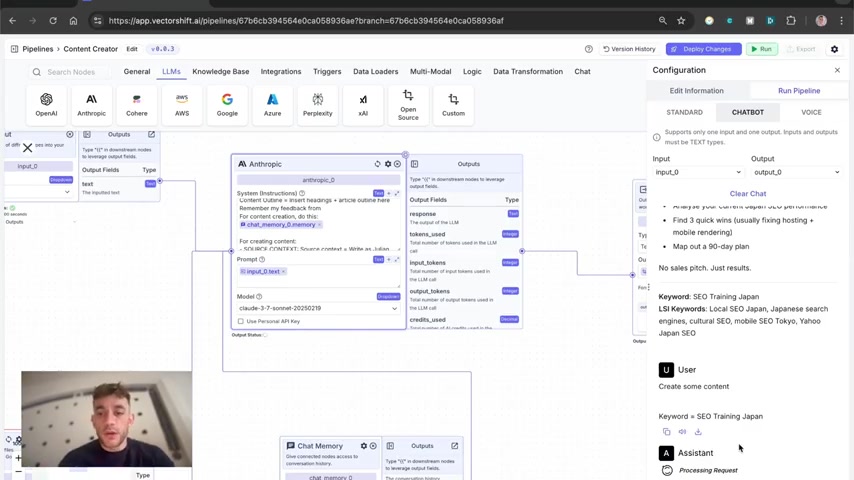
Task: Open the v0.0.3 version selector
Action: (x=162, y=49)
